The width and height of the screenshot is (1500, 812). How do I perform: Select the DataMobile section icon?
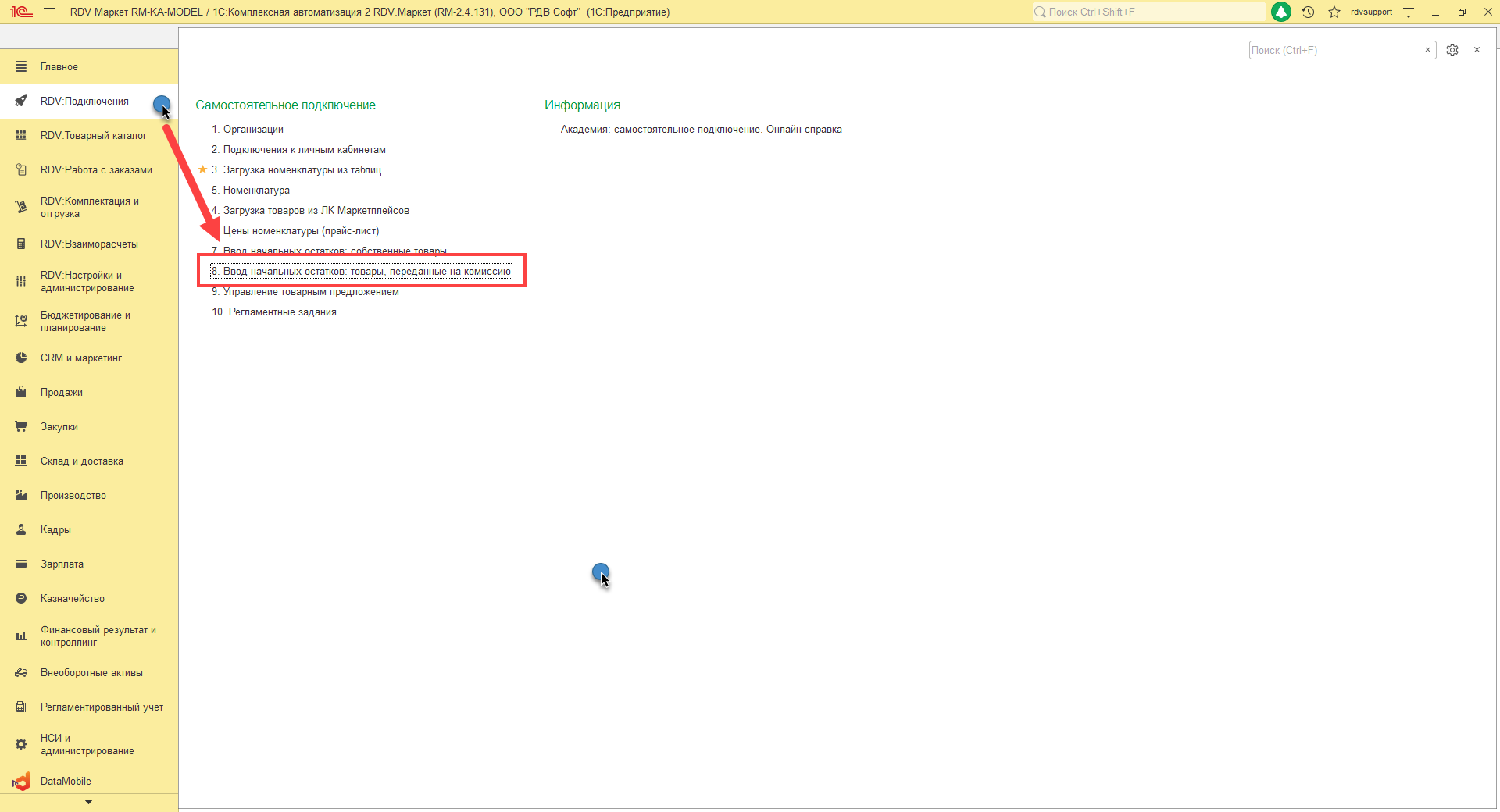pyautogui.click(x=21, y=781)
